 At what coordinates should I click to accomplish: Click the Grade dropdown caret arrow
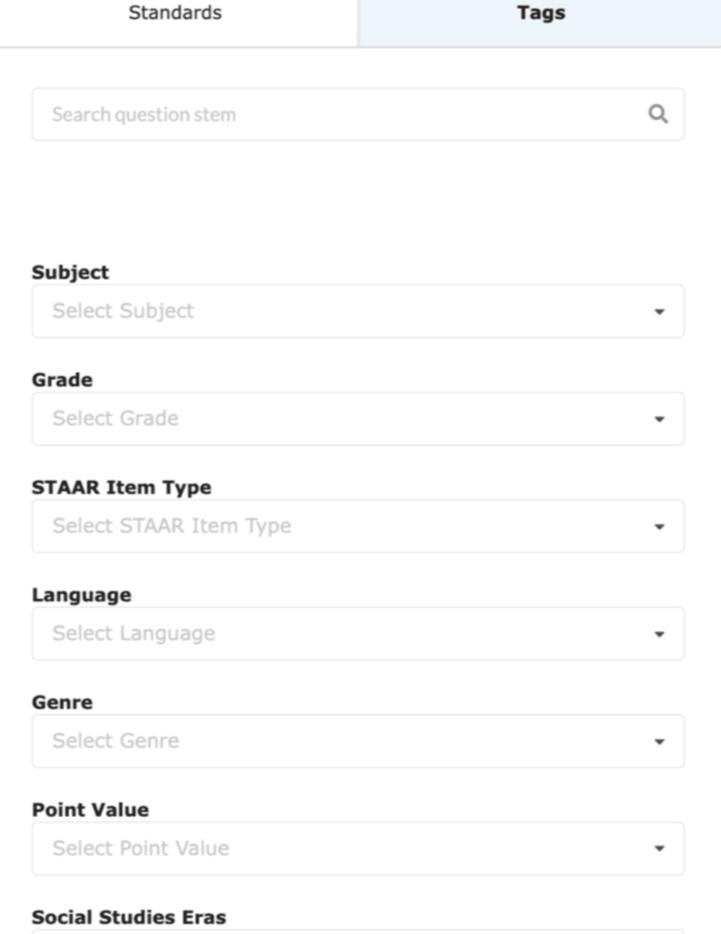click(x=659, y=419)
